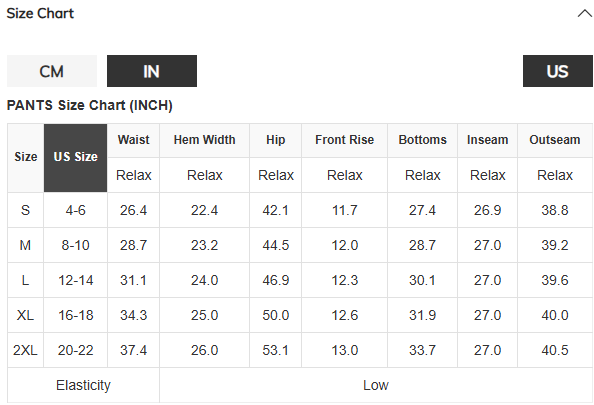This screenshot has width=594, height=405.
Task: Select the 2XL size row label
Action: tap(25, 350)
